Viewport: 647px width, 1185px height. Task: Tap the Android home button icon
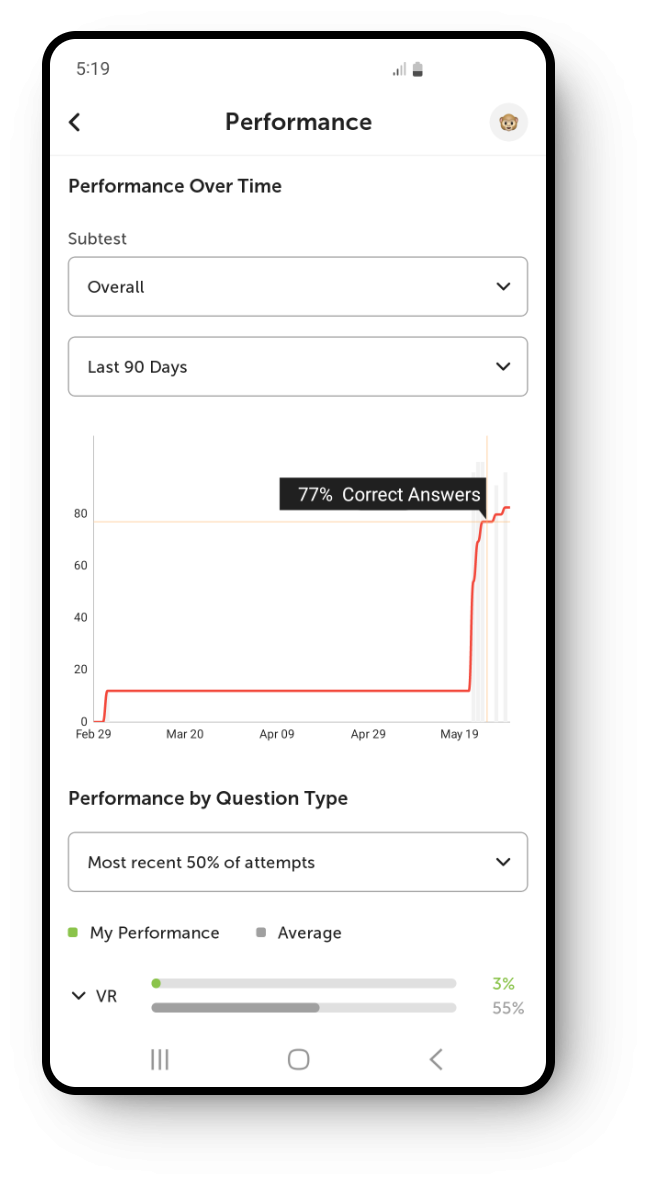point(299,1060)
